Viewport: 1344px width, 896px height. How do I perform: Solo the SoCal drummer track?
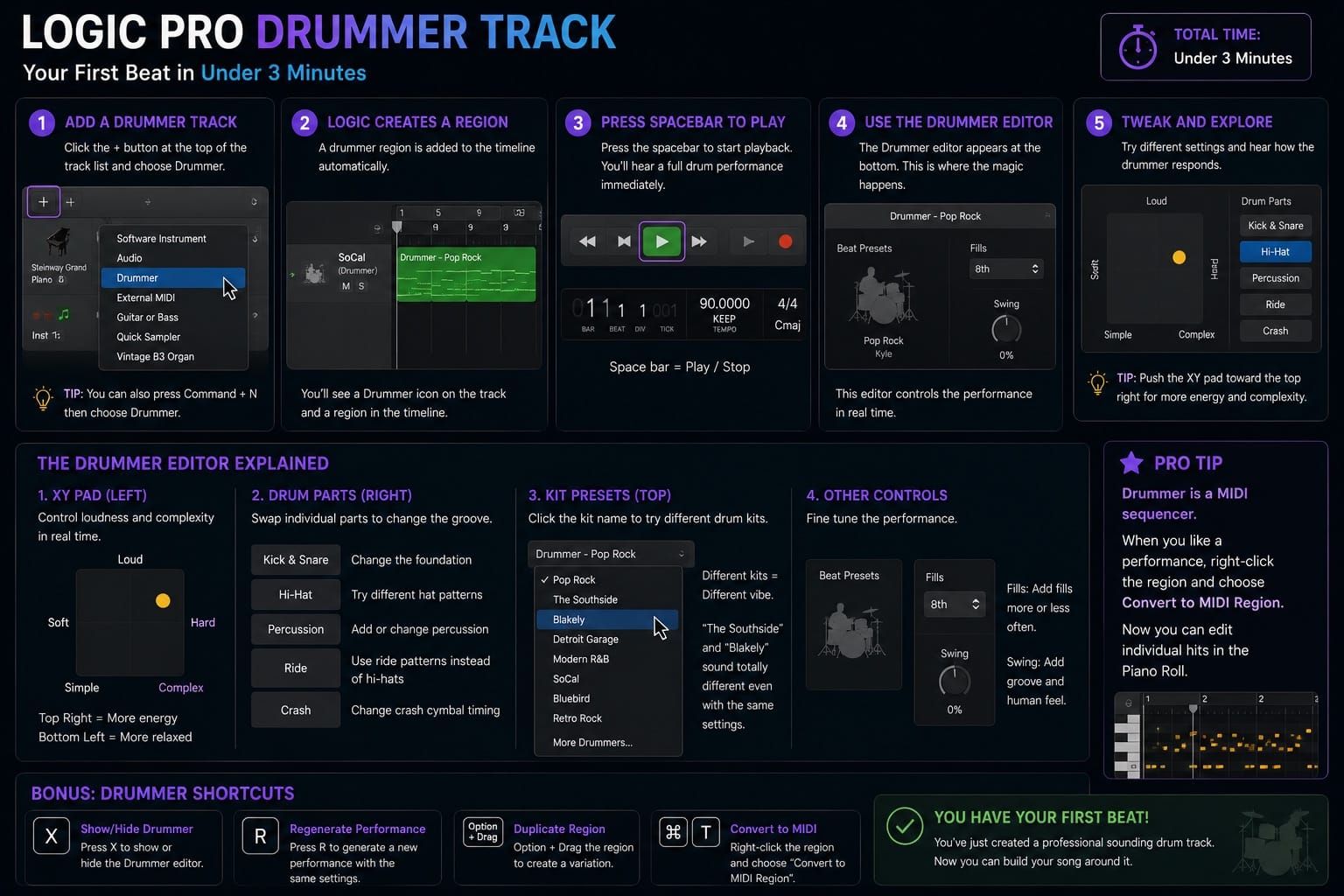click(x=361, y=286)
